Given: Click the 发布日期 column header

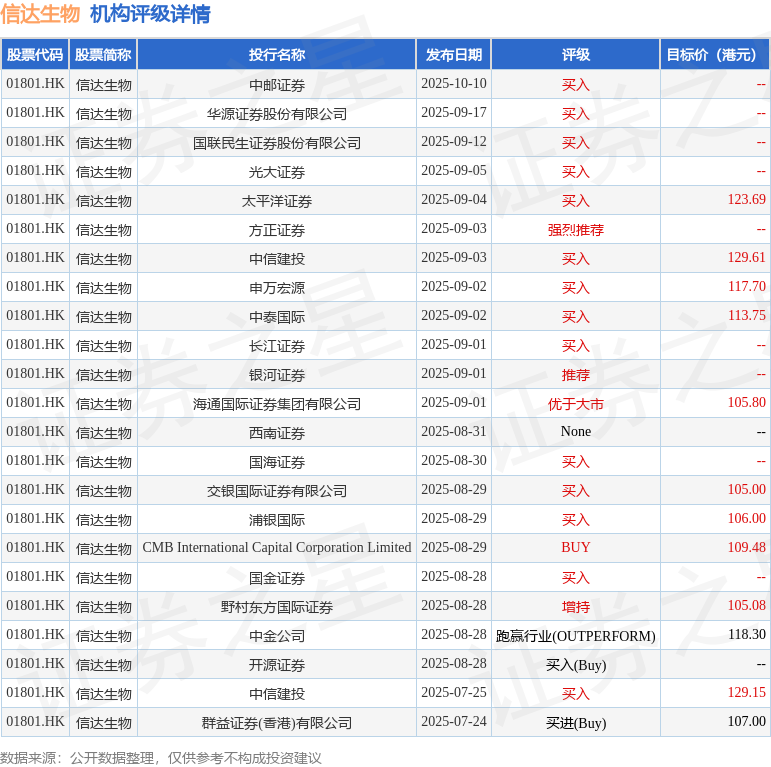Looking at the screenshot, I should [454, 55].
